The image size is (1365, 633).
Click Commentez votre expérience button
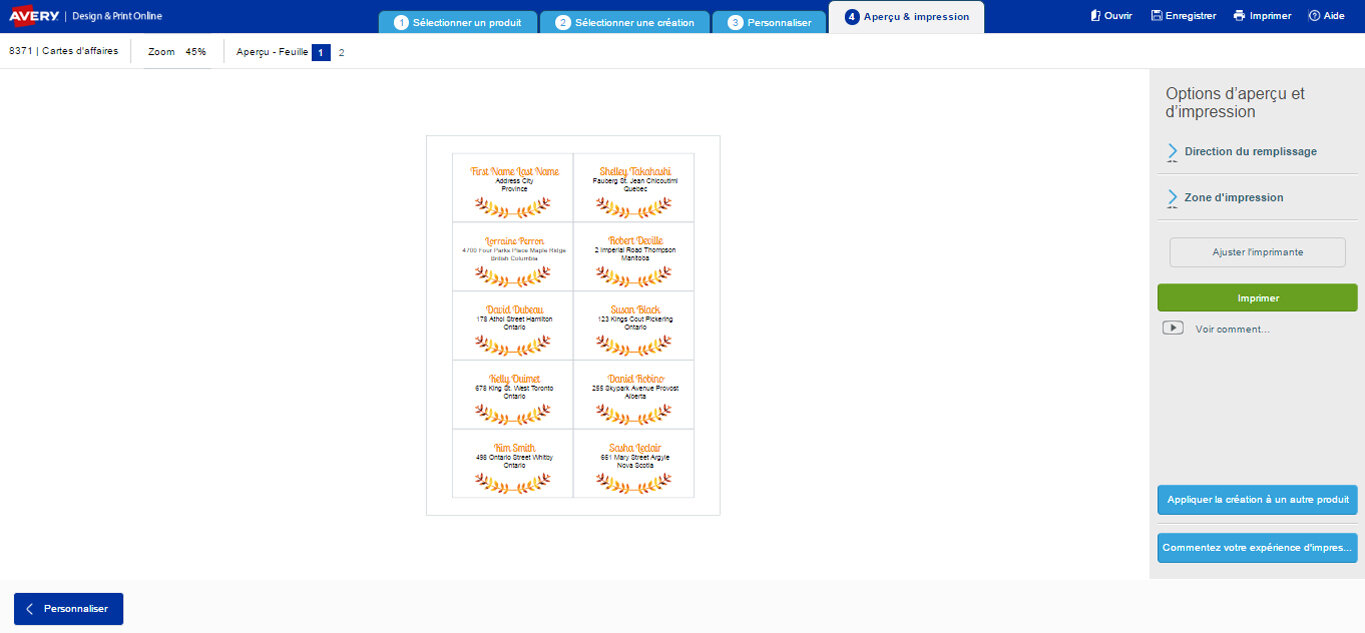coord(1257,548)
